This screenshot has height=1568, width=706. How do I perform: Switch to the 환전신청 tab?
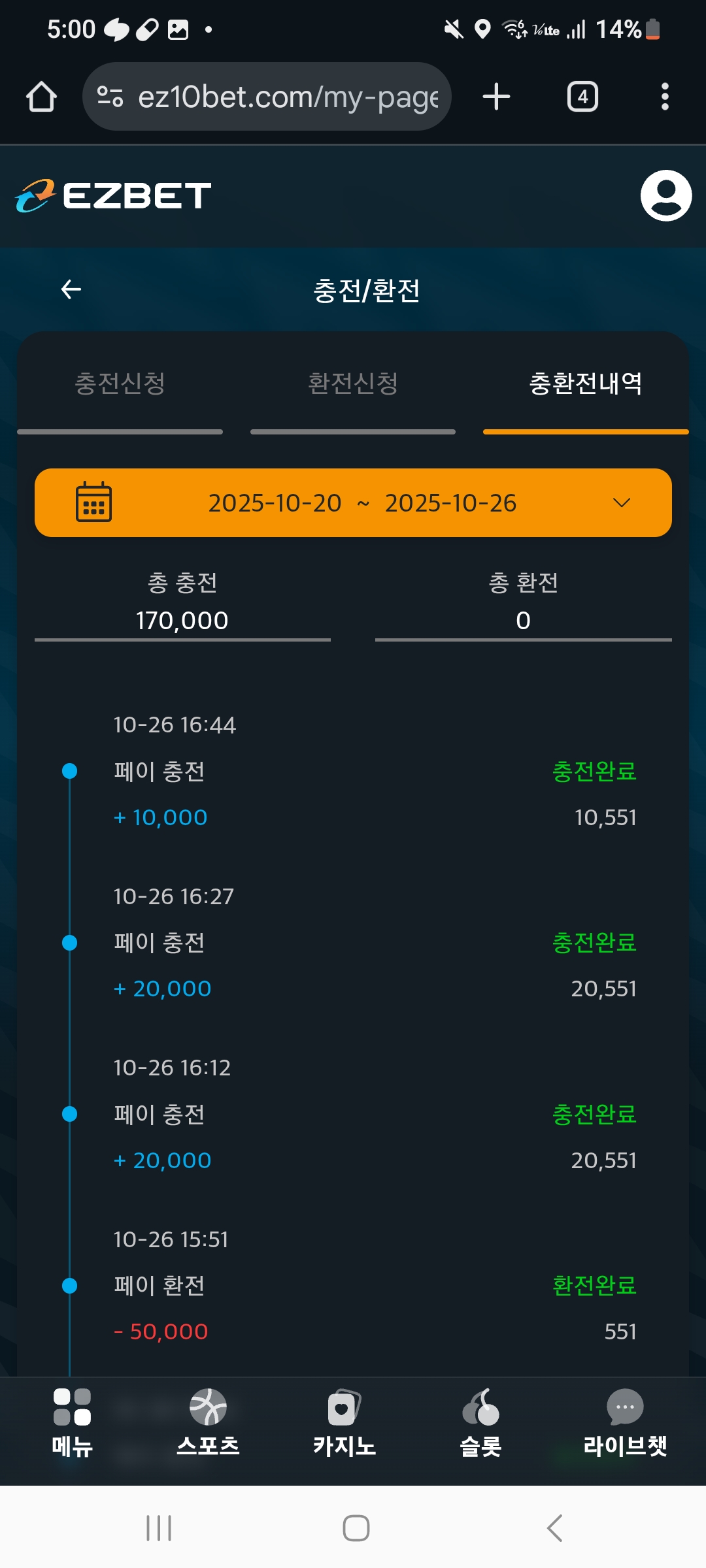click(353, 384)
